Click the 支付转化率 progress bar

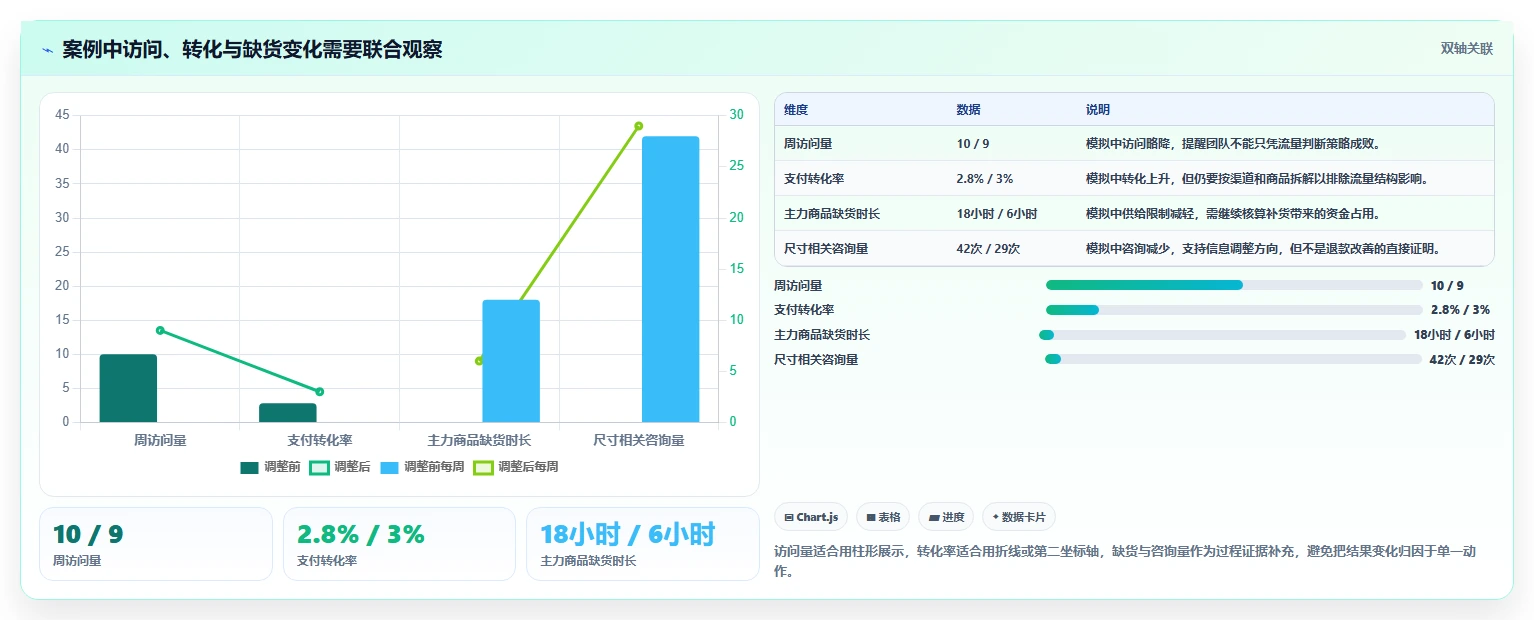click(x=1234, y=310)
